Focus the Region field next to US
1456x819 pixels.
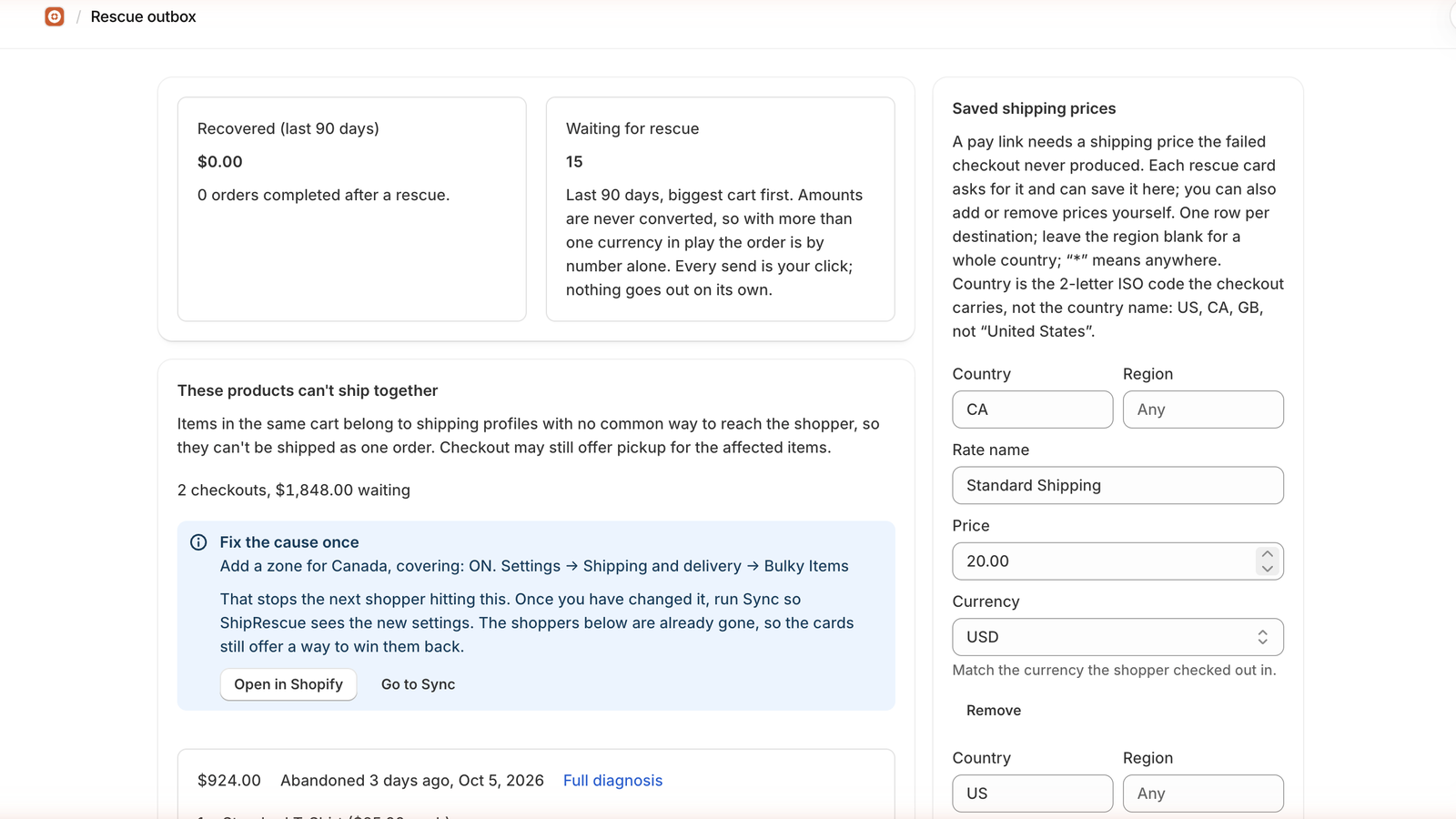pos(1203,794)
